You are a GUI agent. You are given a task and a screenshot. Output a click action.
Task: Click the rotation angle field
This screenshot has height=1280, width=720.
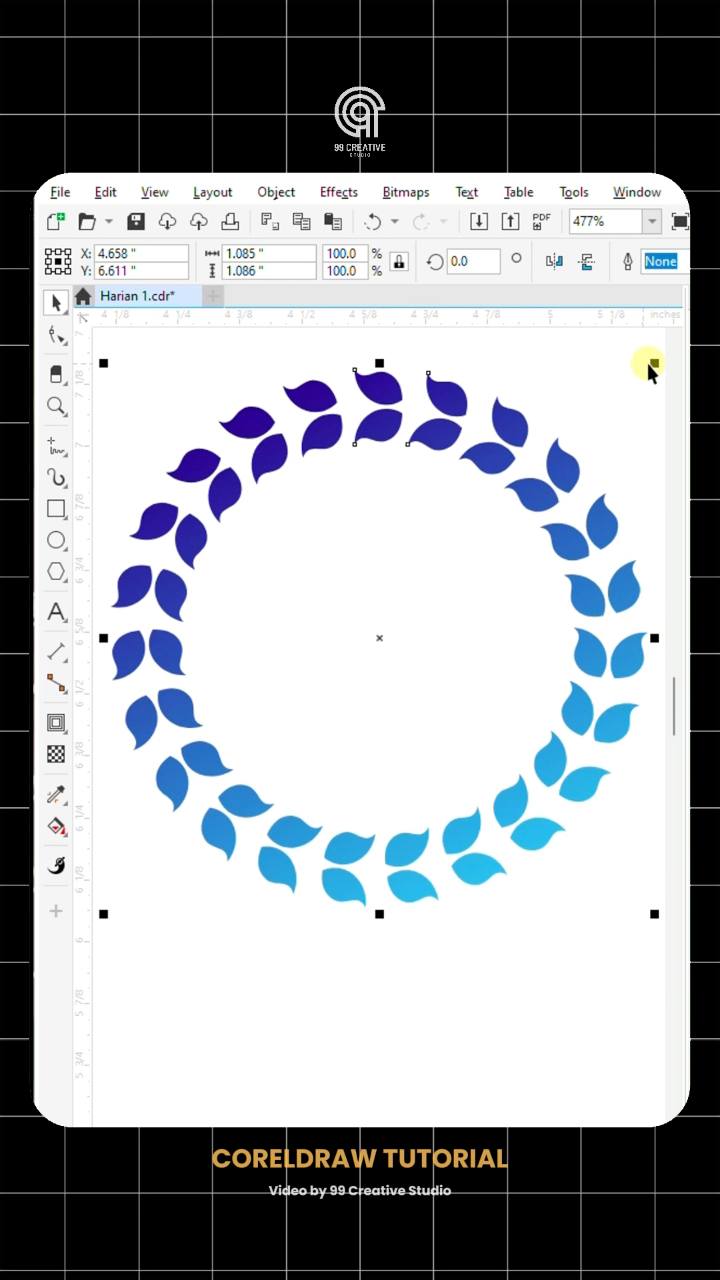point(473,261)
